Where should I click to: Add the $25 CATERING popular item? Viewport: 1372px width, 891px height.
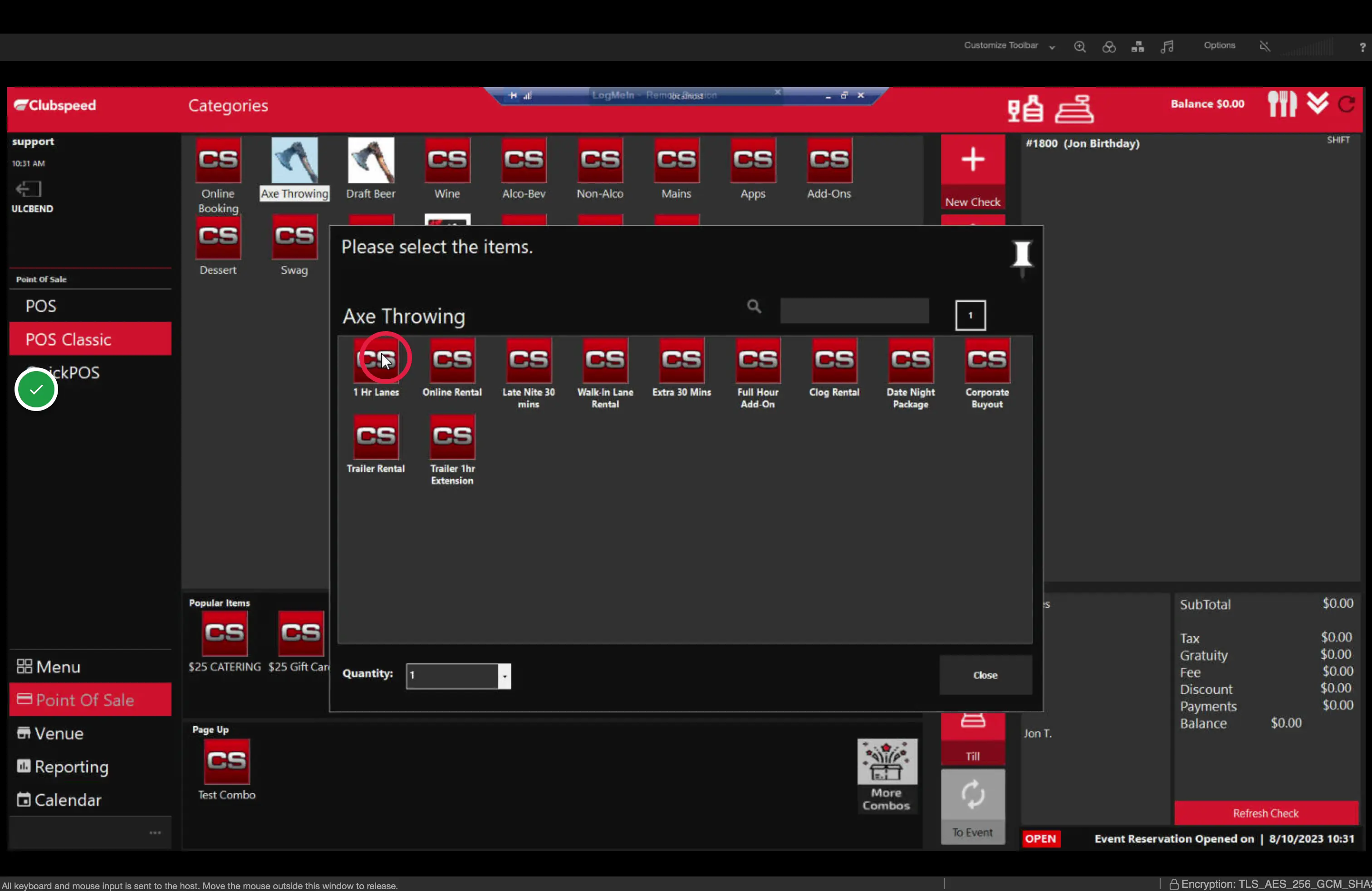[225, 642]
